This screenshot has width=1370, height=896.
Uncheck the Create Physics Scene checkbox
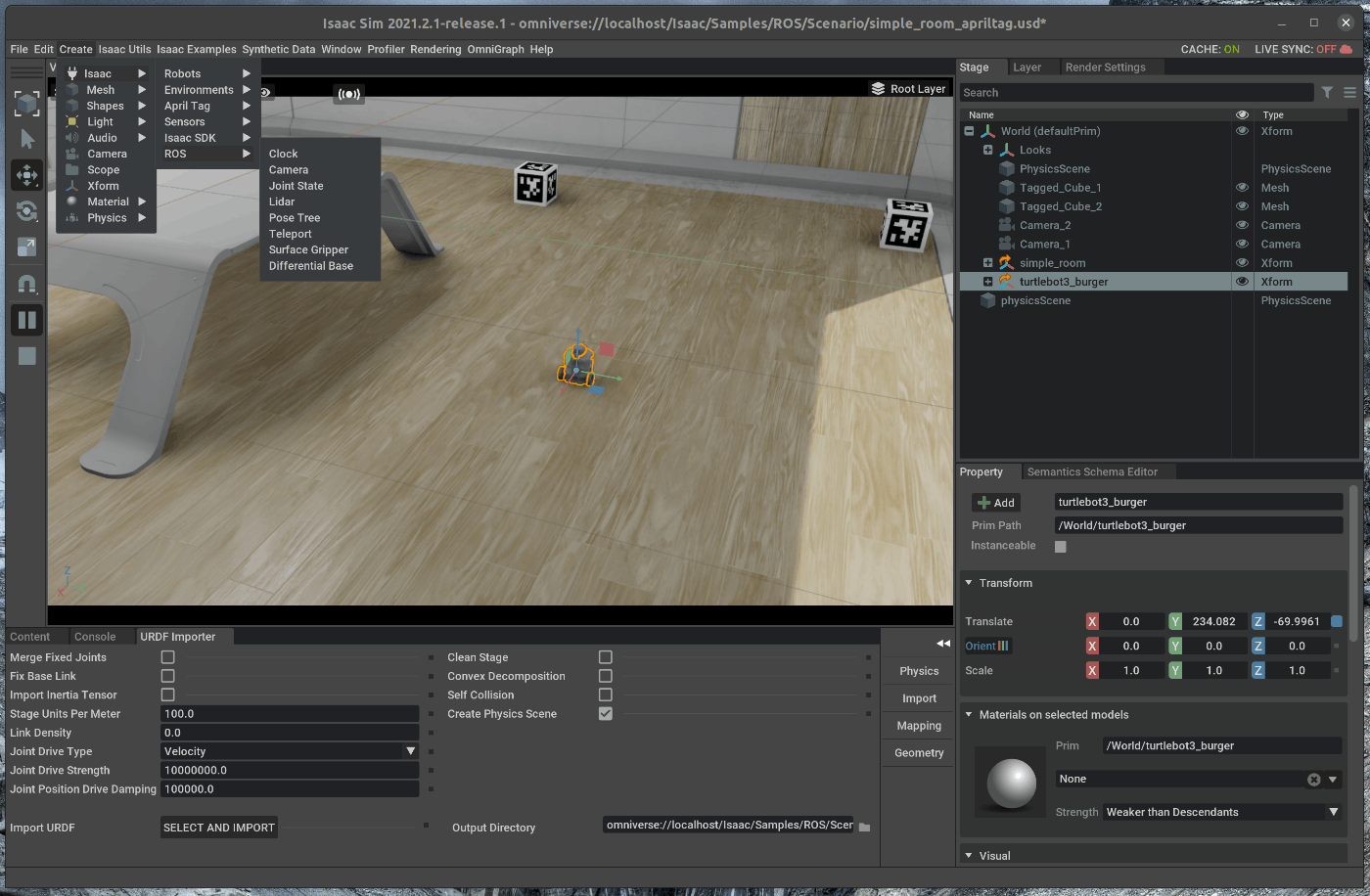605,713
